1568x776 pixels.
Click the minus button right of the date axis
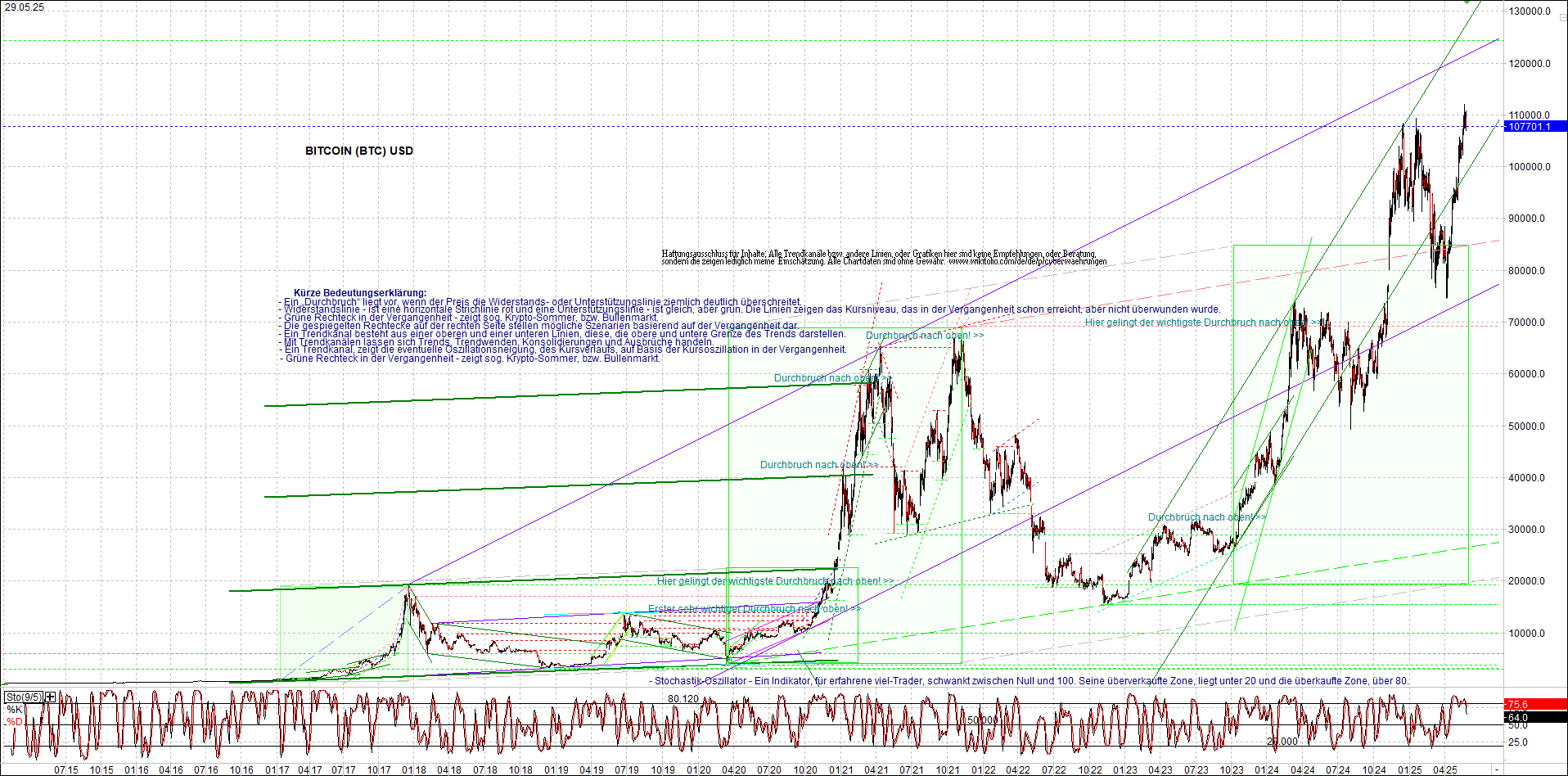1497,770
